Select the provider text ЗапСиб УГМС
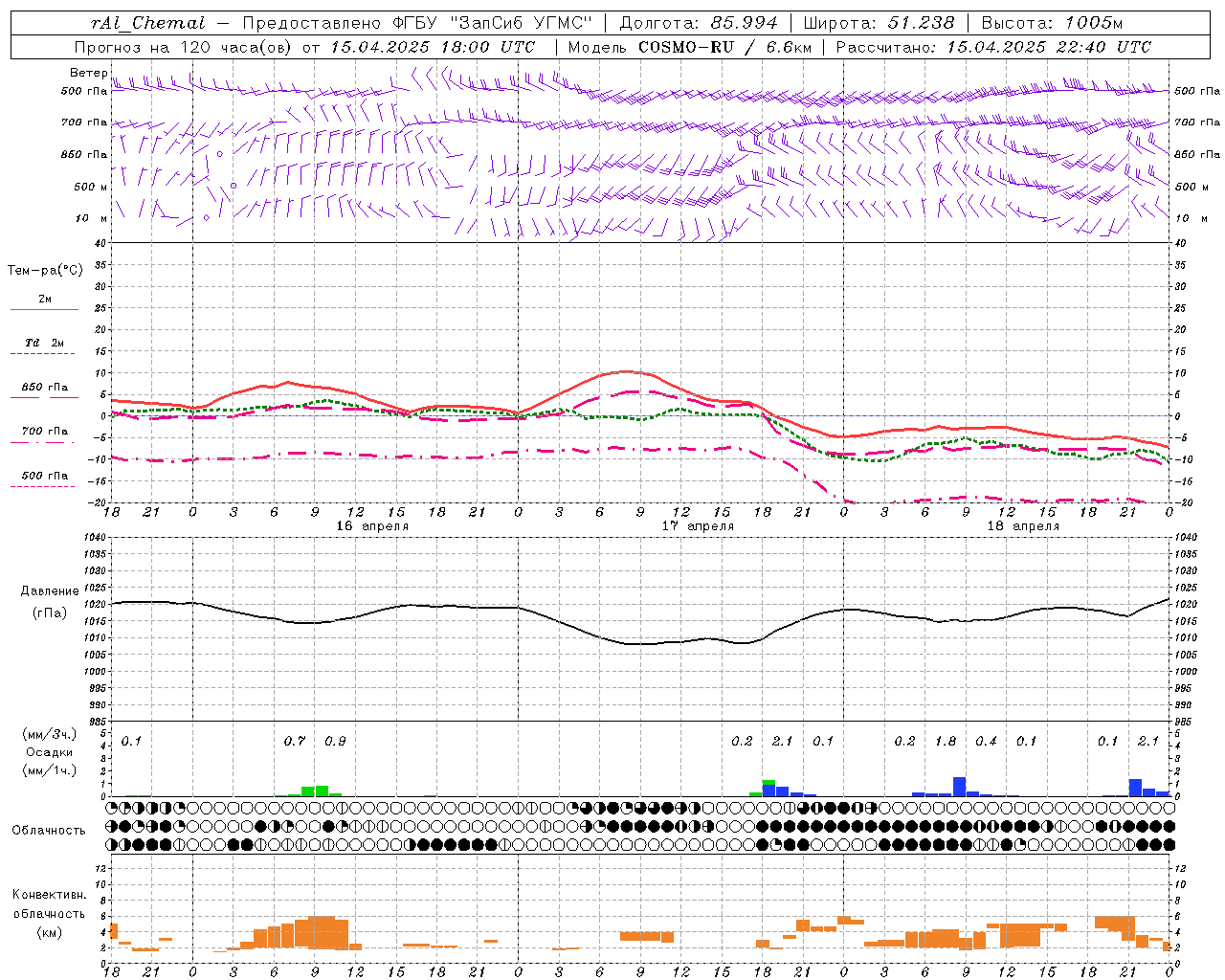1225x980 pixels. pyautogui.click(x=521, y=23)
